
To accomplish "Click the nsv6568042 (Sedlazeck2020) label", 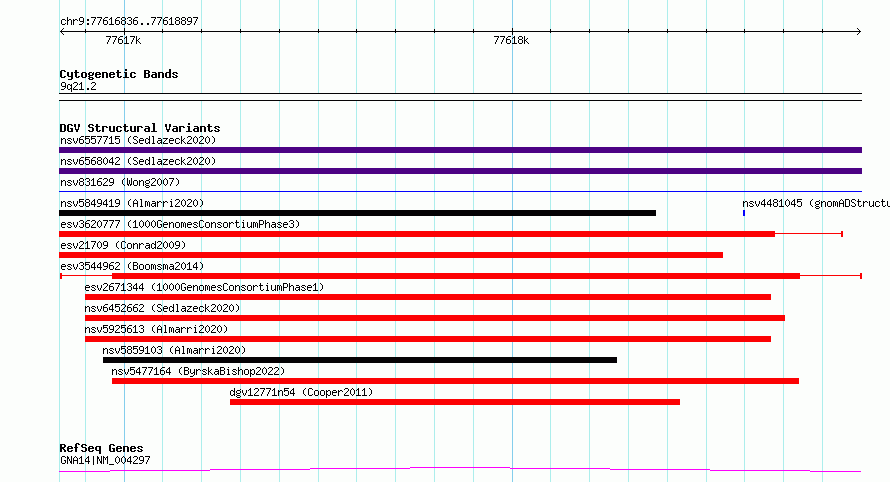I will click(x=138, y=161).
